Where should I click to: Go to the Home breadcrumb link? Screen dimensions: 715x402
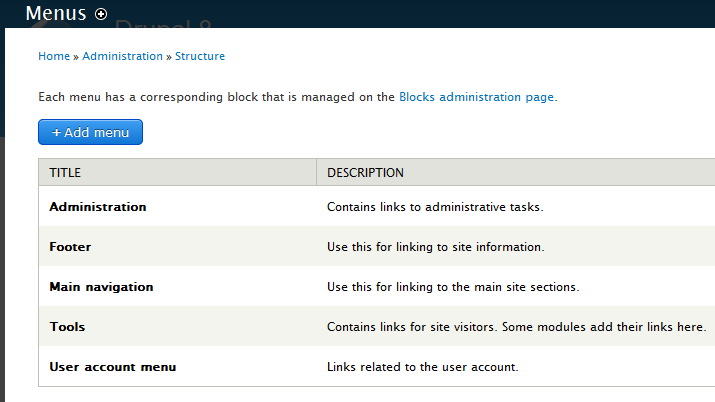(x=54, y=57)
